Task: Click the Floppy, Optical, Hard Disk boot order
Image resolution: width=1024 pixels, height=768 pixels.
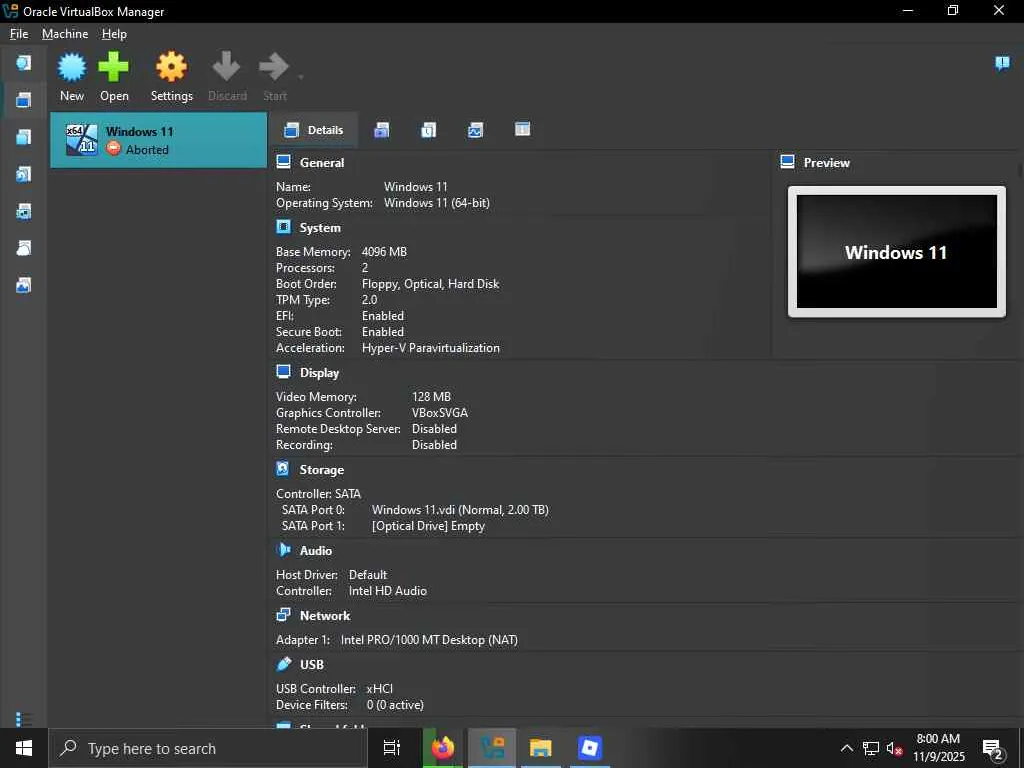Action: tap(430, 284)
